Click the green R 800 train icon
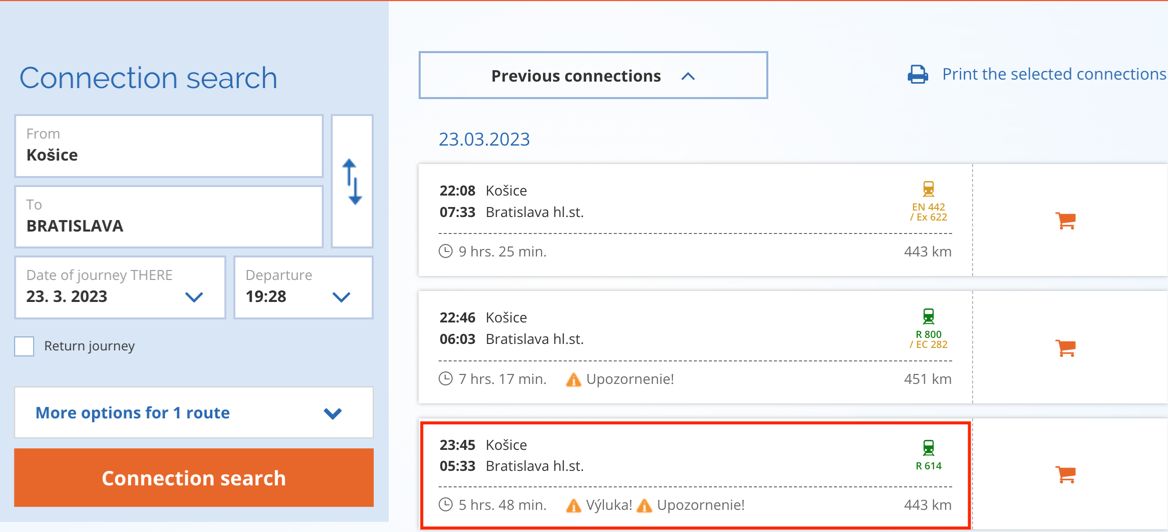Image resolution: width=1169 pixels, height=532 pixels. (928, 317)
